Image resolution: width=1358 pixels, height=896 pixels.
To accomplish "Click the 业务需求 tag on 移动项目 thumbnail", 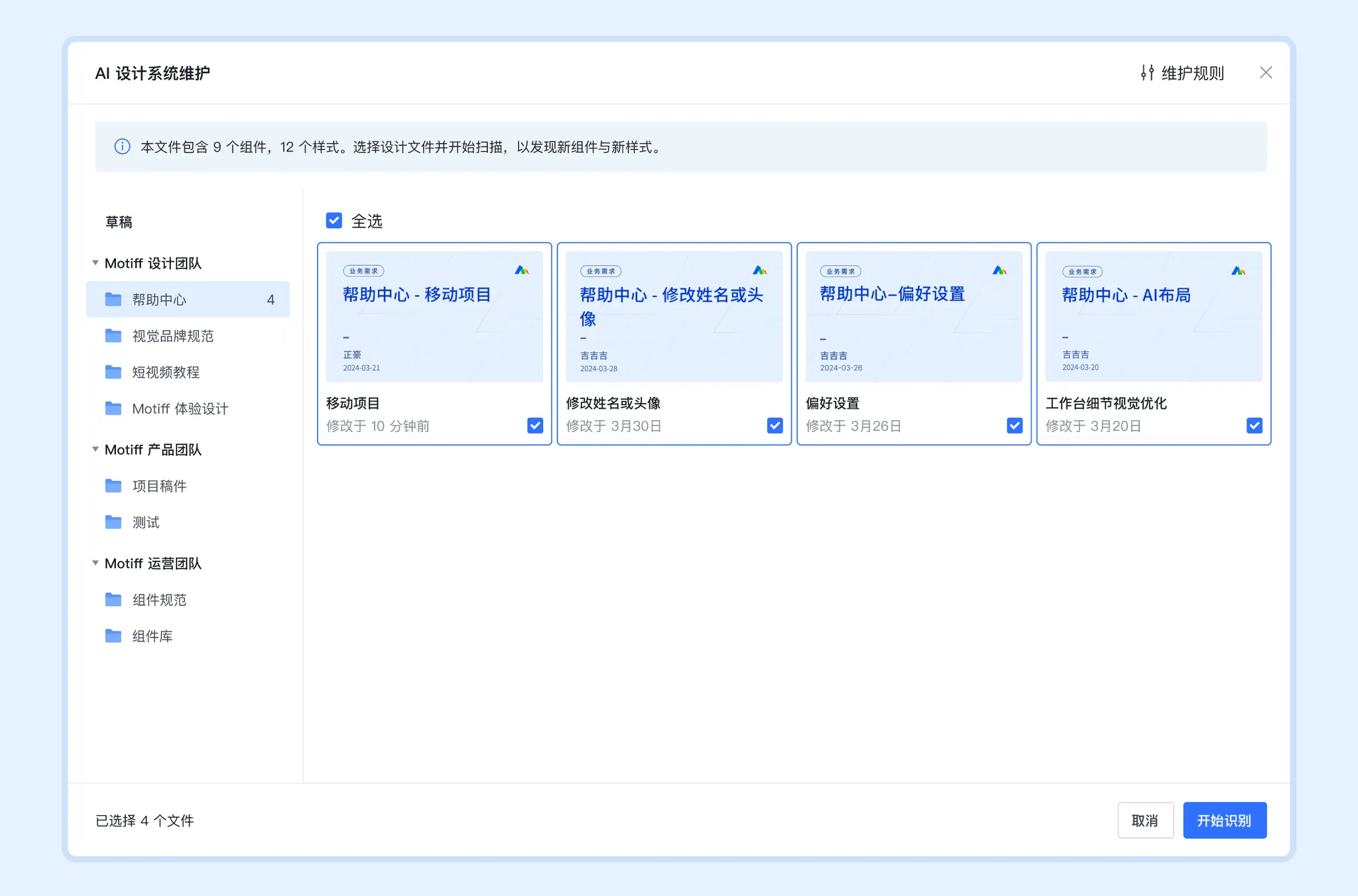I will tap(363, 271).
